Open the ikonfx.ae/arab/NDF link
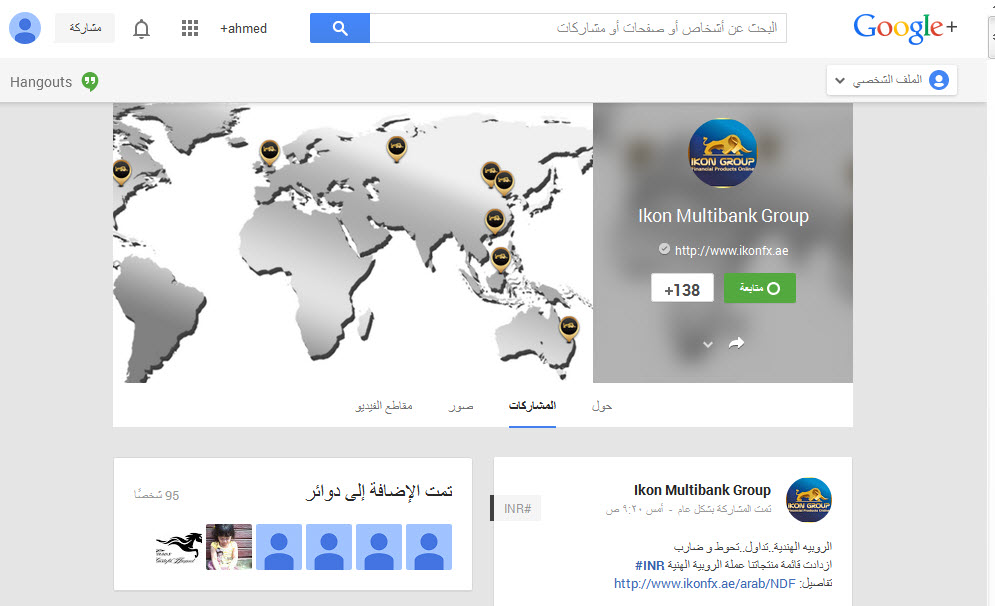Screen dimensions: 995x606 (704, 584)
